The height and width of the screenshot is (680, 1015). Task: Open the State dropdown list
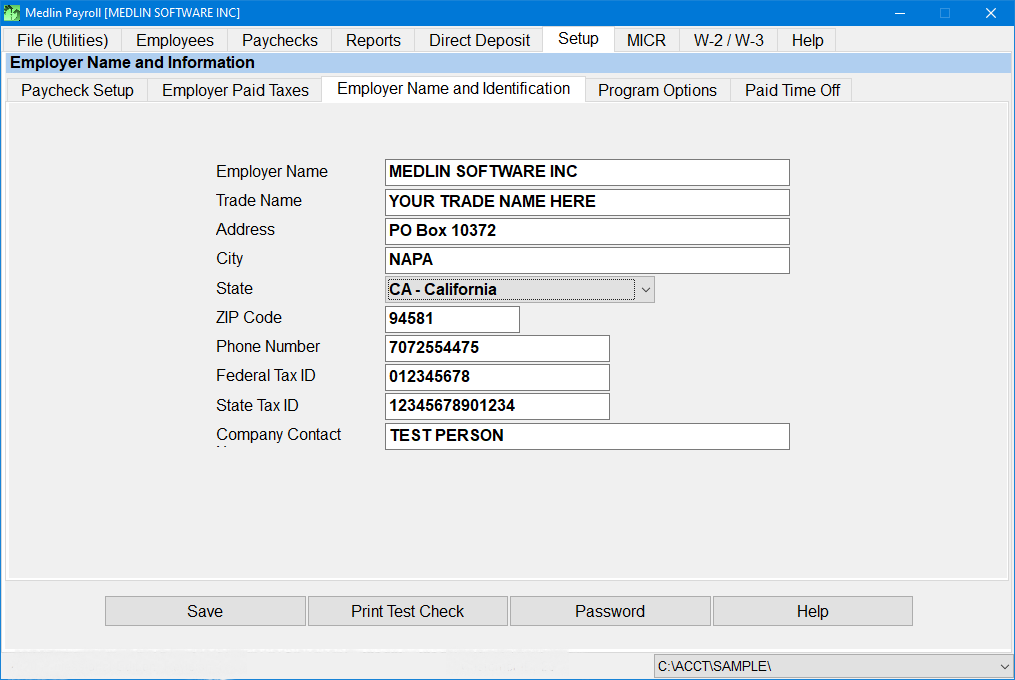click(x=646, y=289)
